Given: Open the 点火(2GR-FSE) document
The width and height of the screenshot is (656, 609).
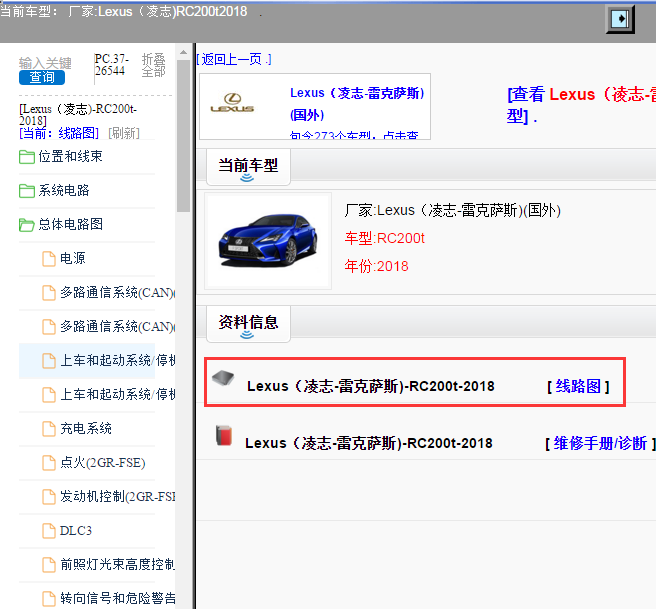Looking at the screenshot, I should pyautogui.click(x=103, y=463).
